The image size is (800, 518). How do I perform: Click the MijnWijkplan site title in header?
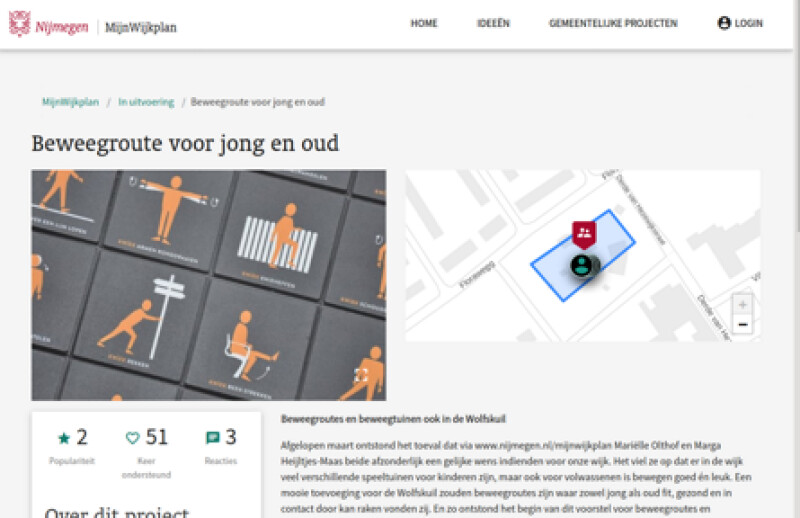click(141, 27)
